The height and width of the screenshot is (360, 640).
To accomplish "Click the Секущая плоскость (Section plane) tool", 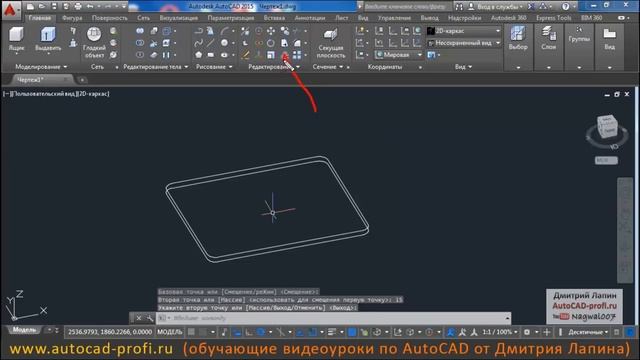I will [x=331, y=43].
